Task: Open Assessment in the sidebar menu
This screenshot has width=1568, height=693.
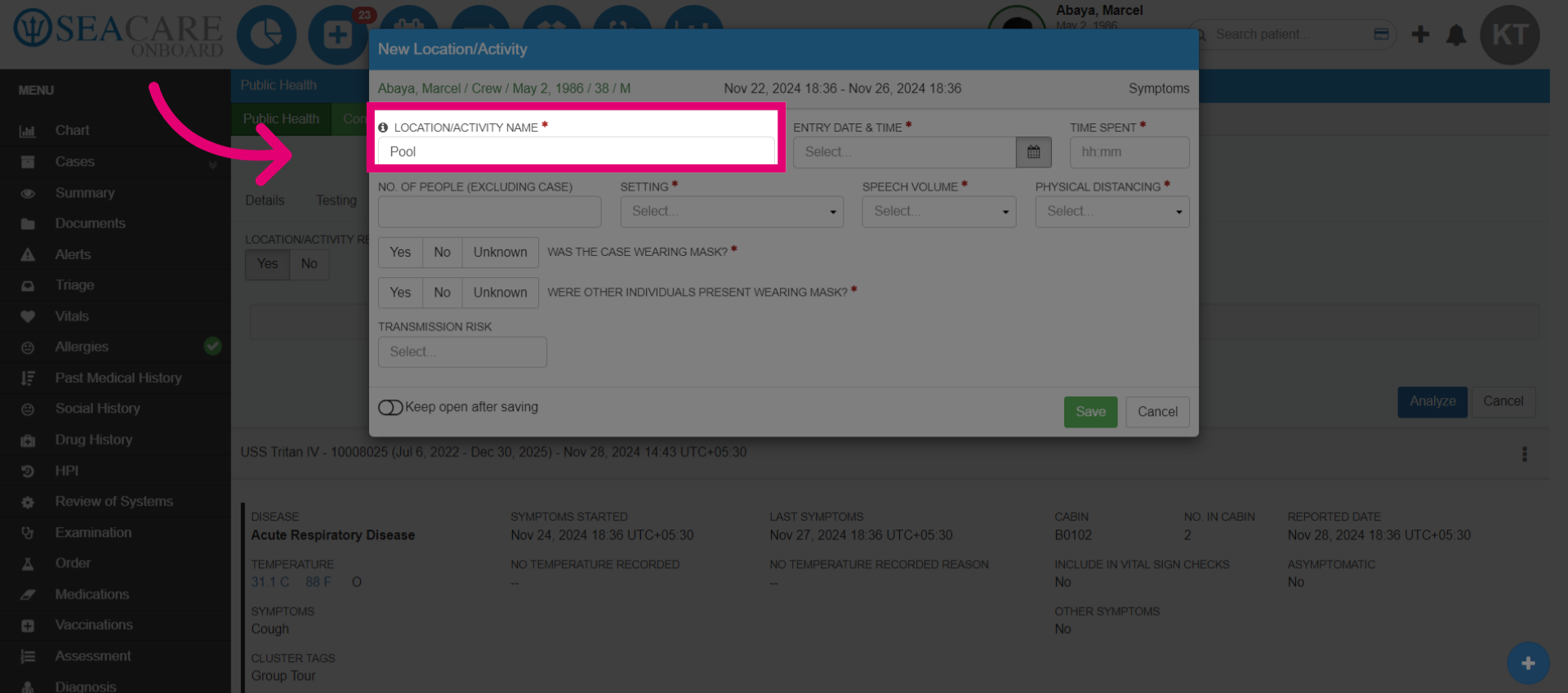Action: (x=92, y=656)
